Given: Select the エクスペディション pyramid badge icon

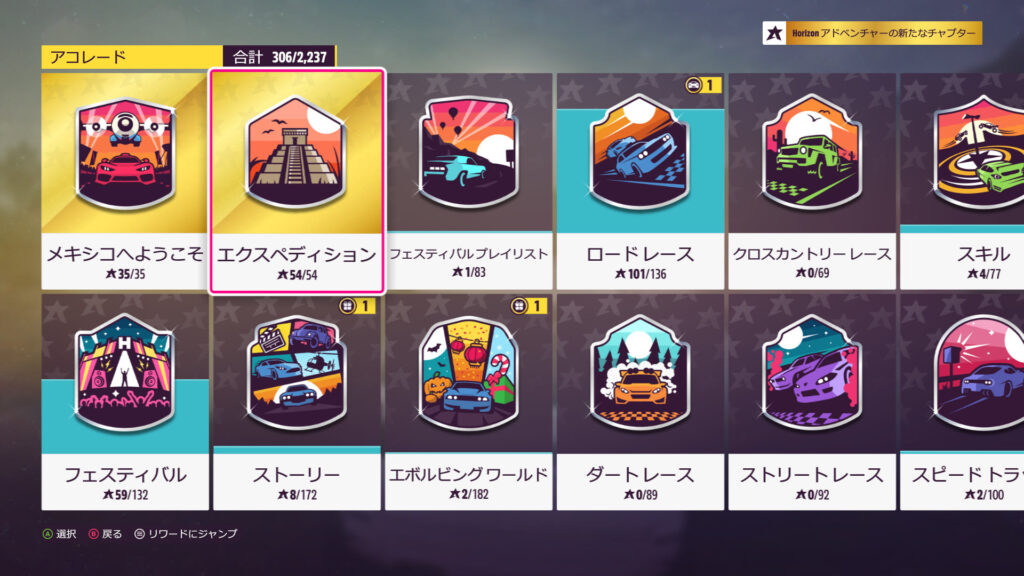Looking at the screenshot, I should [296, 153].
